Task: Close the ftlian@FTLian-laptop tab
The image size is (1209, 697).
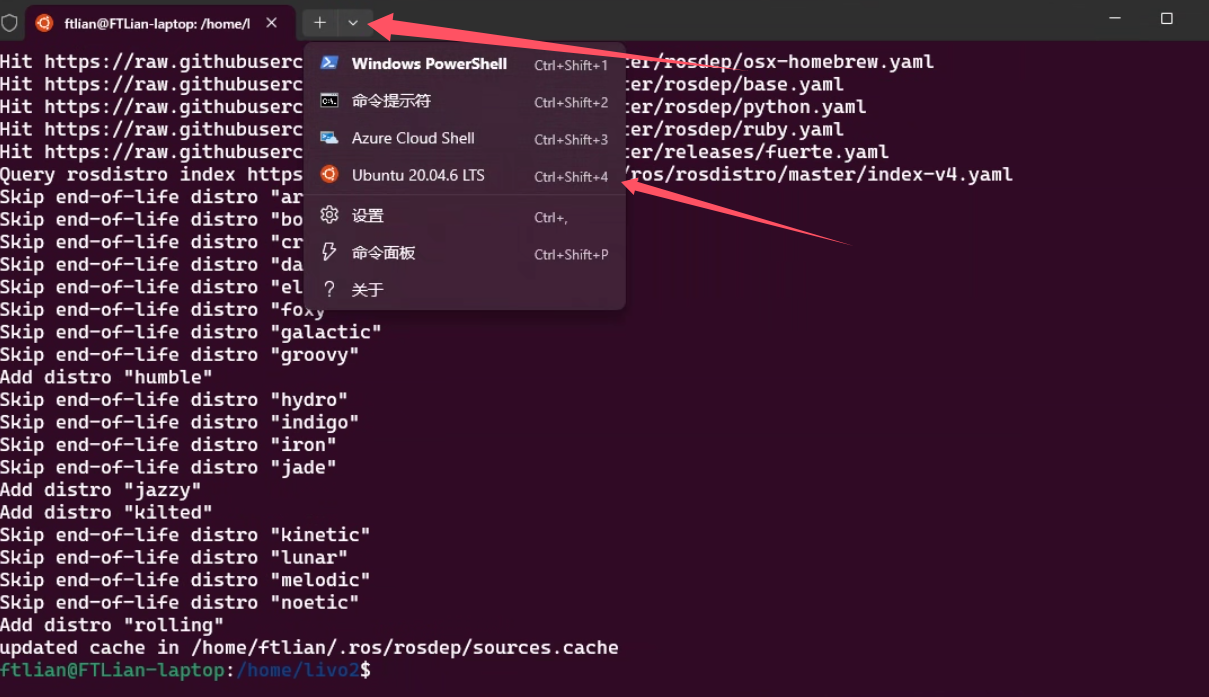Action: (272, 22)
